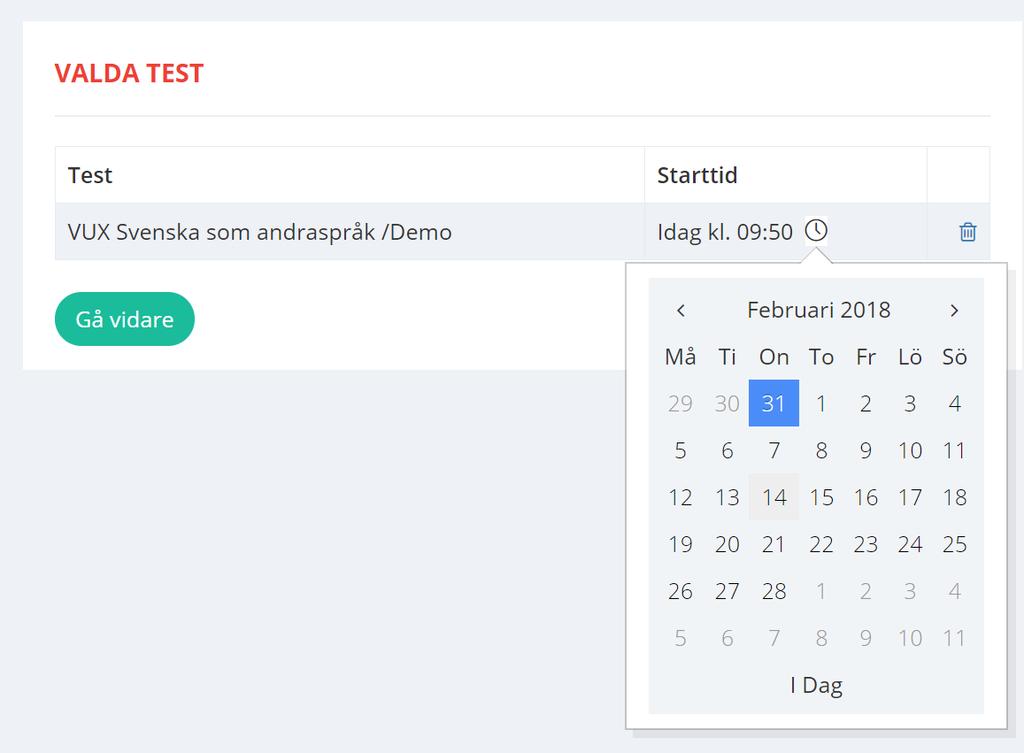Open the Februari 2018 month header
This screenshot has height=753, width=1024.
coord(818,310)
